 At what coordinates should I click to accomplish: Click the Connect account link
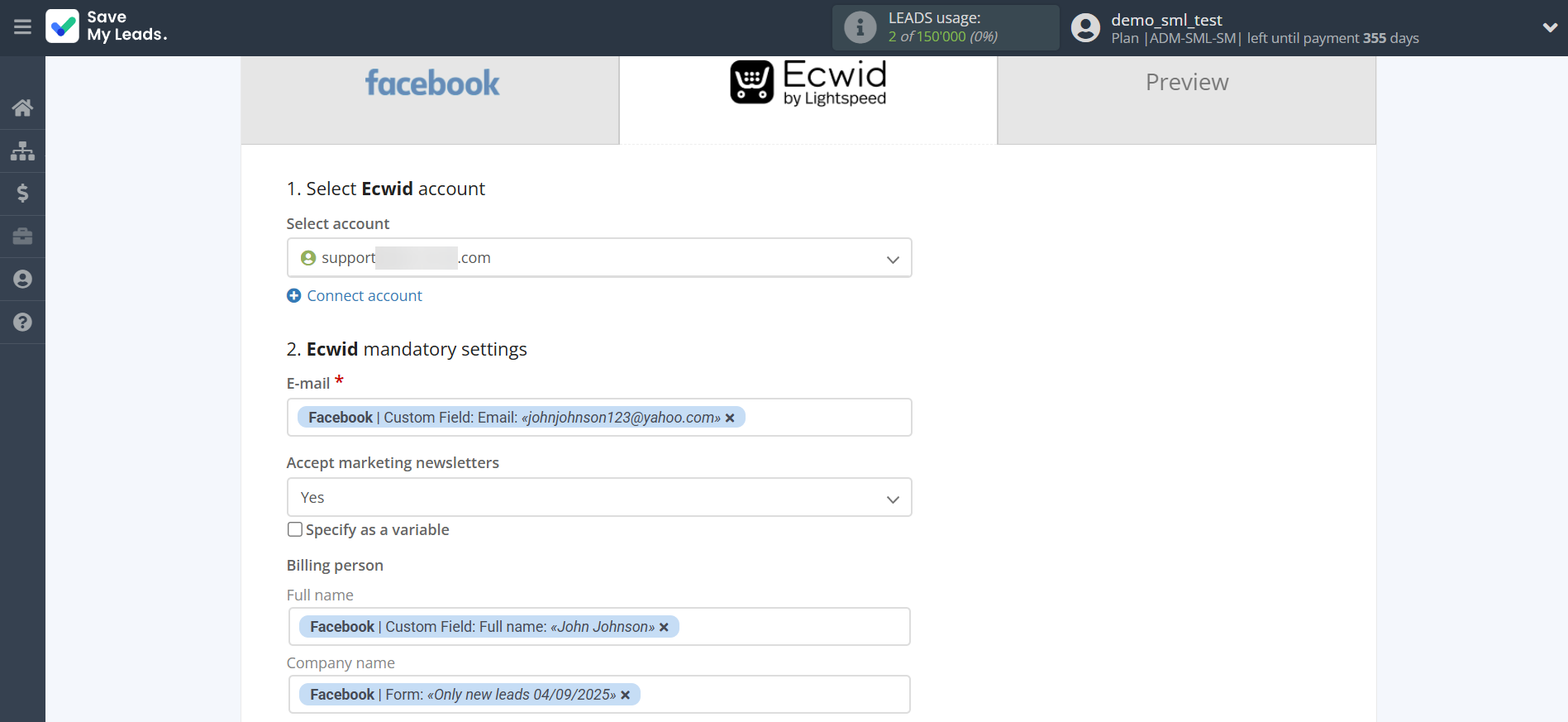point(364,296)
